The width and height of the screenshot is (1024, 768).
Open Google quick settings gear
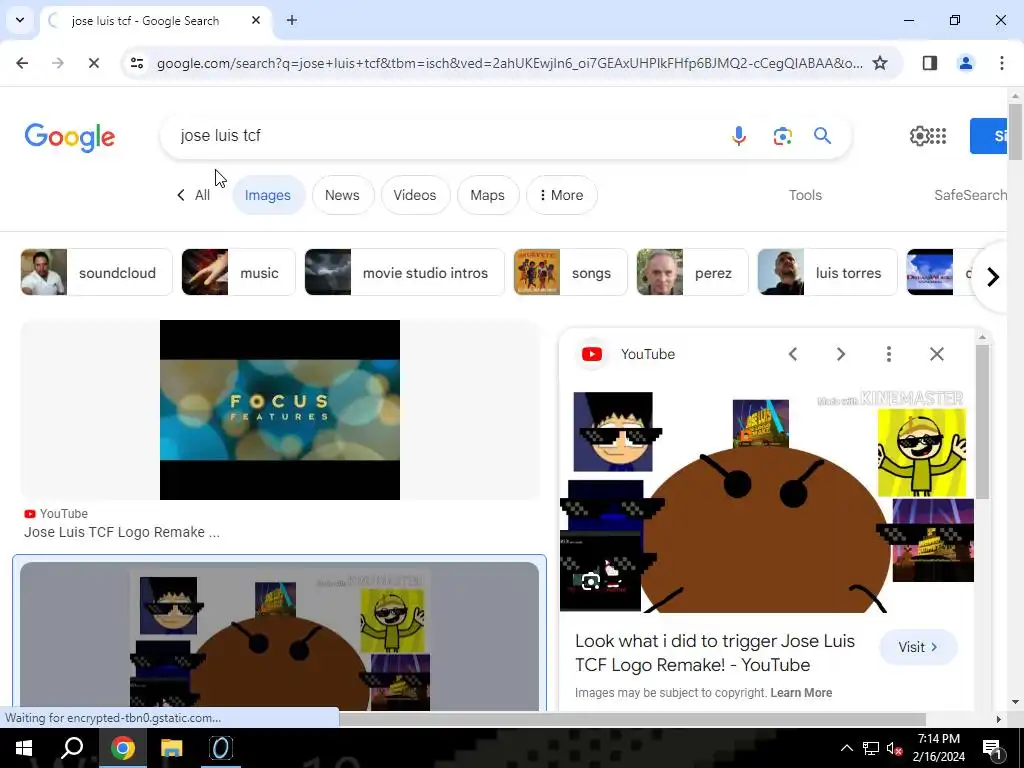click(918, 136)
